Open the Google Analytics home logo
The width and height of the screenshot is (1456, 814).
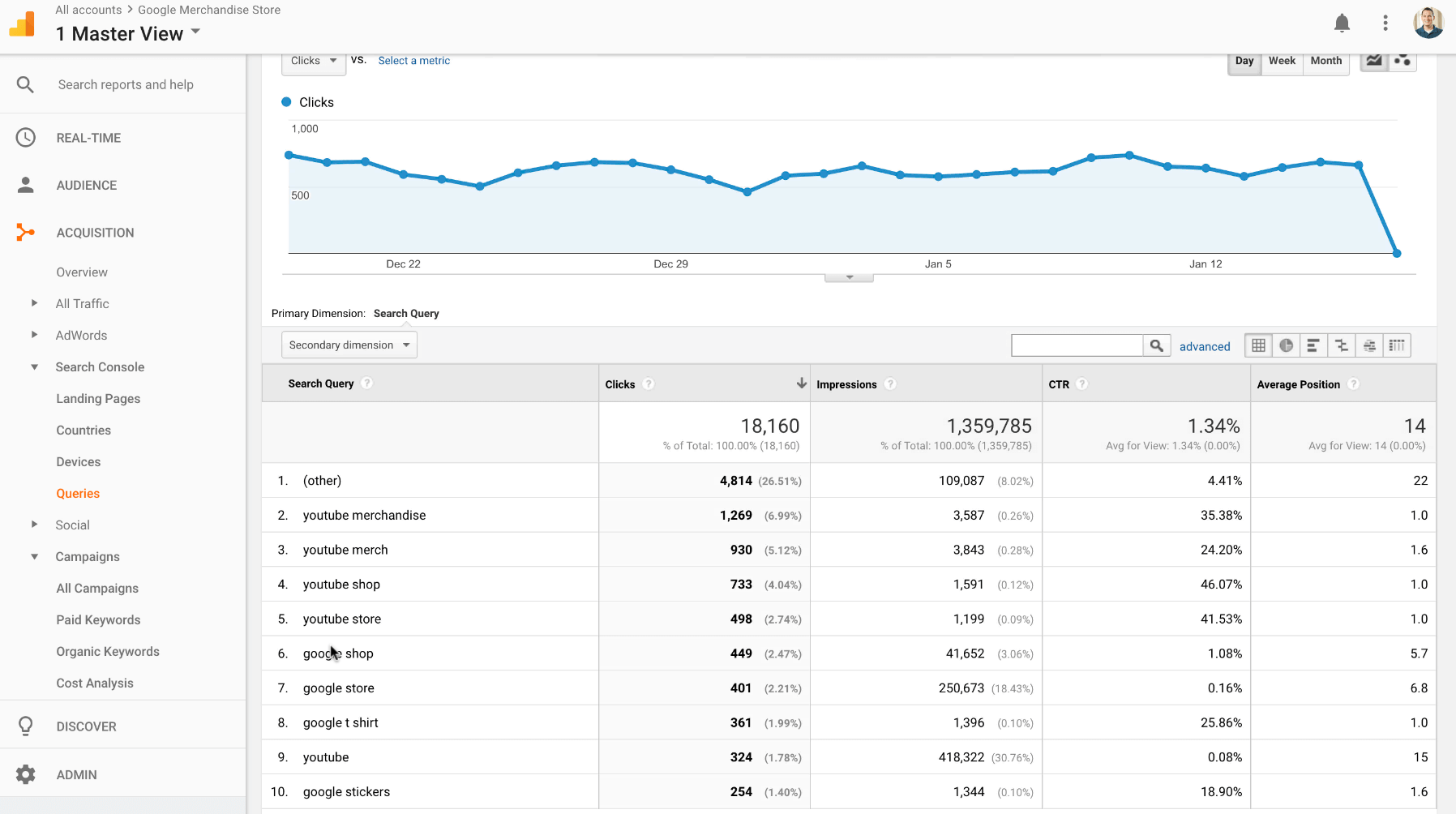pos(22,24)
